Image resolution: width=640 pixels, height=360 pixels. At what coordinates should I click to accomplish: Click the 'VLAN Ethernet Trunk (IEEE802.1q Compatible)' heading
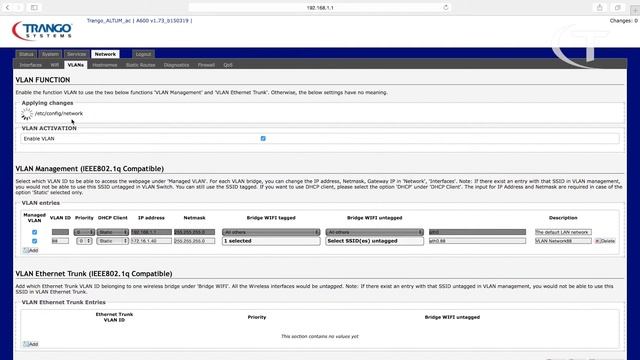(94, 273)
